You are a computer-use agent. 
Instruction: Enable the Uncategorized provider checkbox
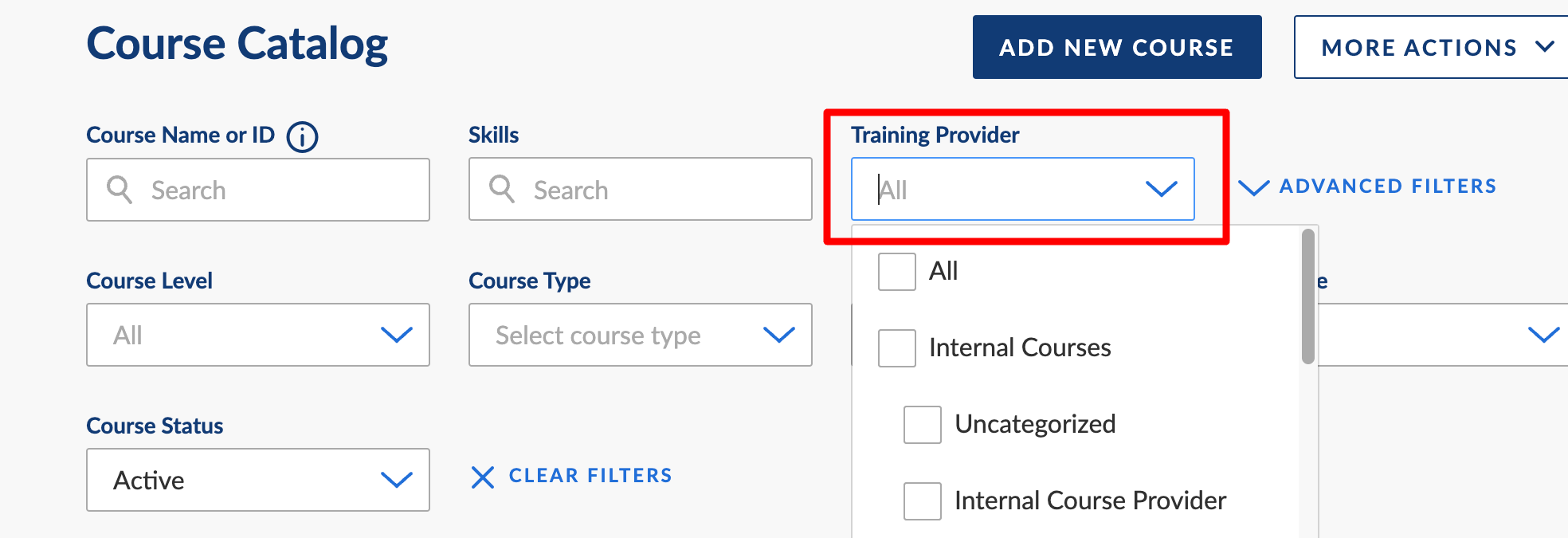923,425
